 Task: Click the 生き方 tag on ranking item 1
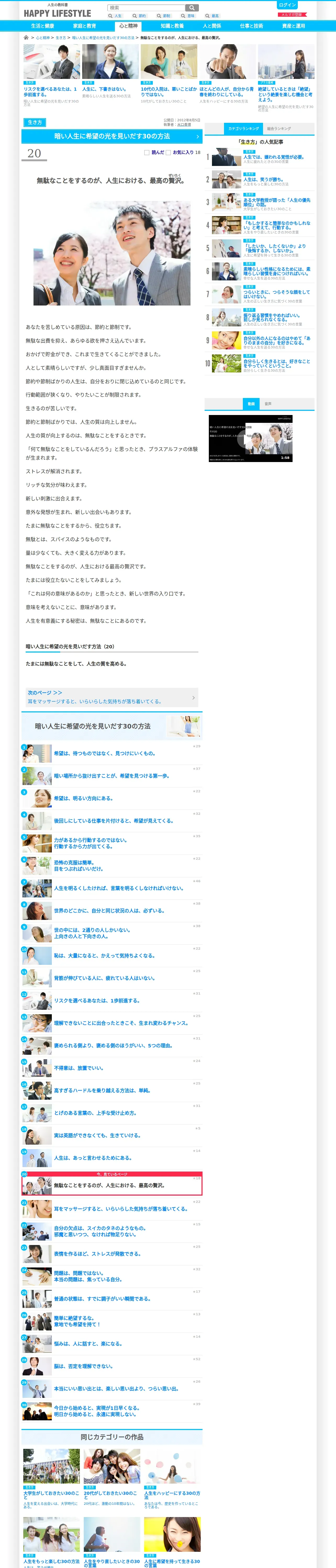tap(249, 152)
